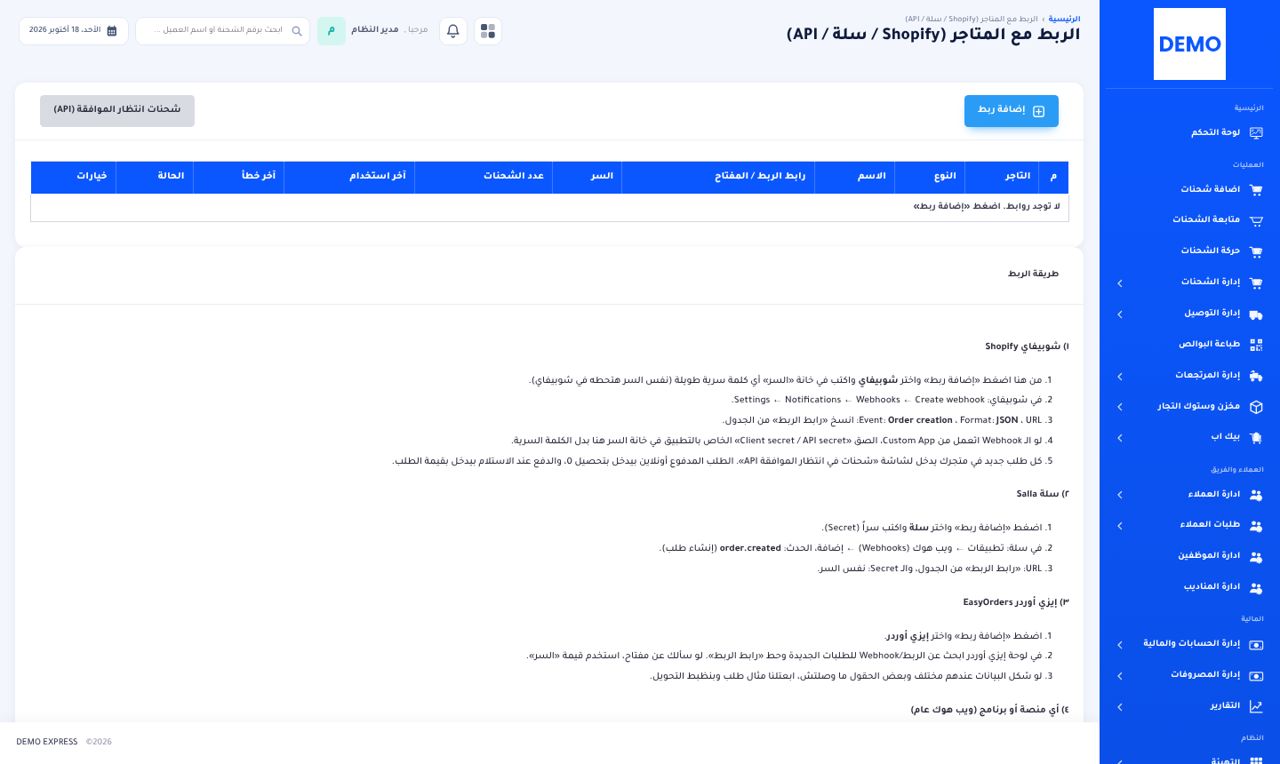Click the dashboard icon next to لوحة التحكم

coord(1256,133)
